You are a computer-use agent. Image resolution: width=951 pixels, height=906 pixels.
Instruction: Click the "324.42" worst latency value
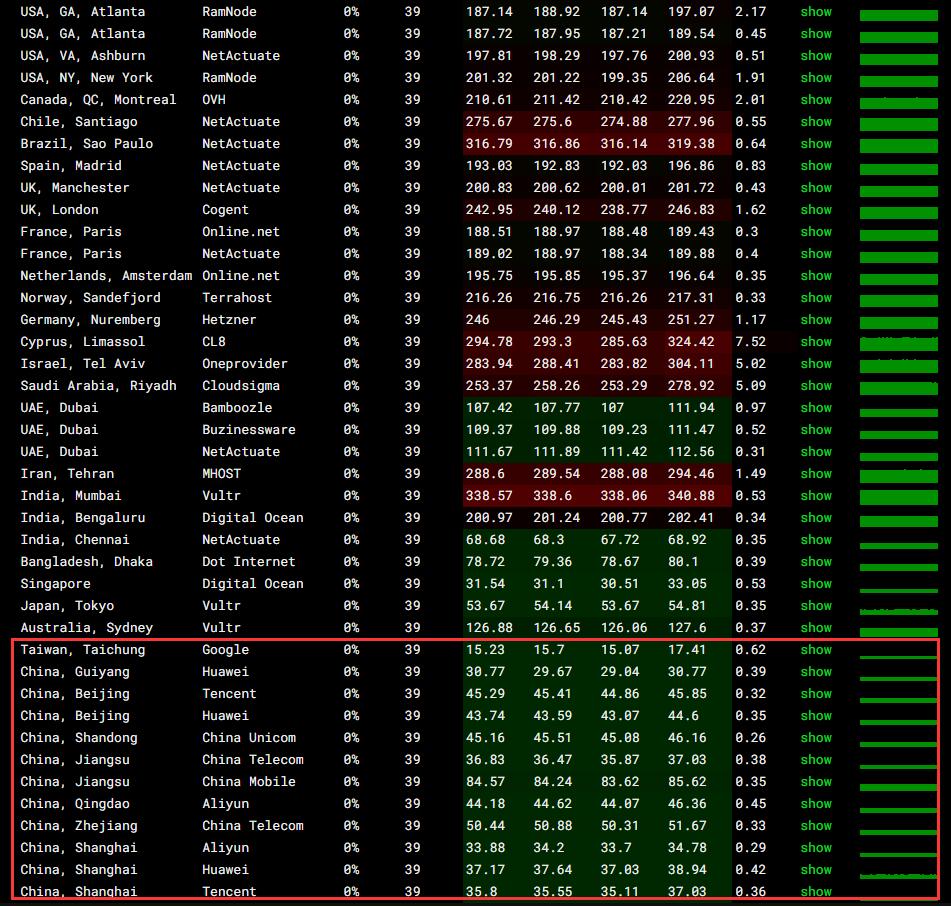coord(691,341)
